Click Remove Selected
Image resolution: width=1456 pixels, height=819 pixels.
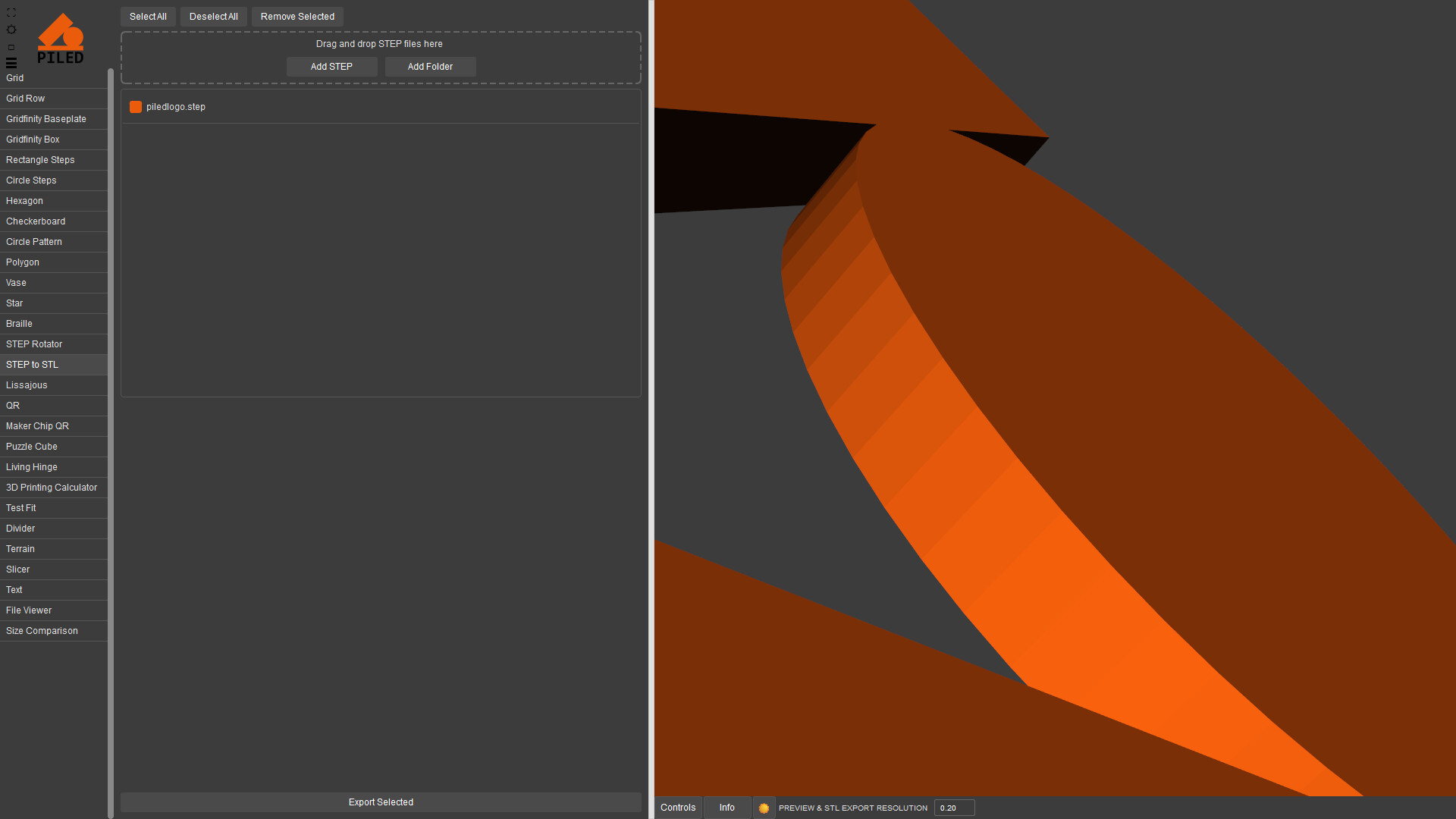[297, 17]
